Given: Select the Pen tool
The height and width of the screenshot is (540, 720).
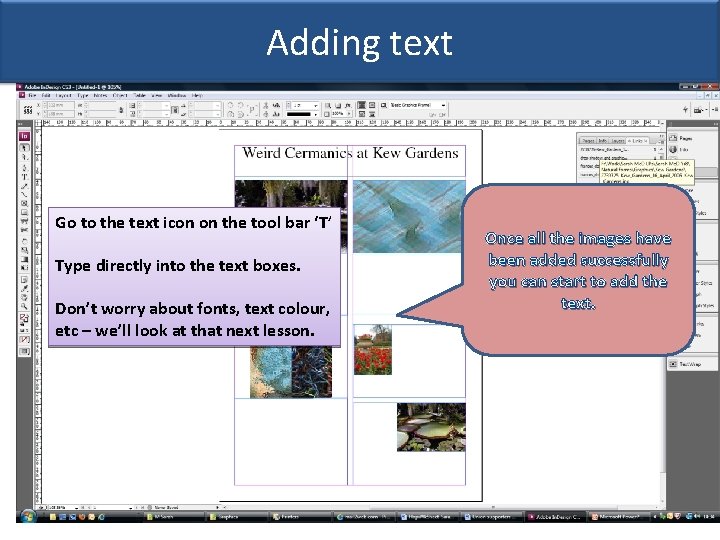Looking at the screenshot, I should (x=24, y=167).
